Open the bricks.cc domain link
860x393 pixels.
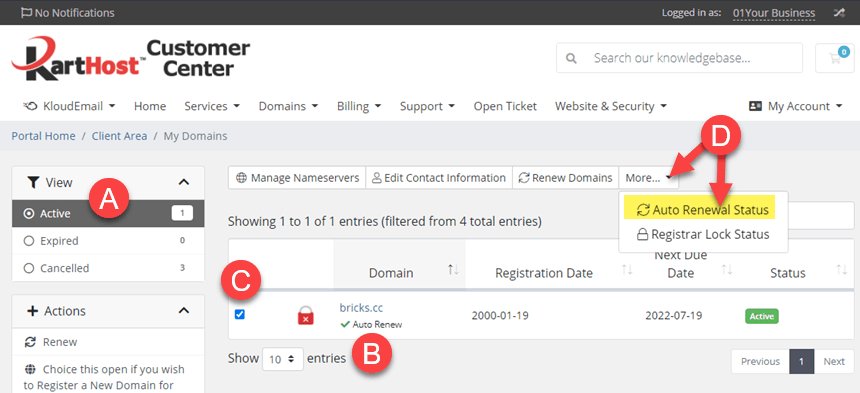360,308
